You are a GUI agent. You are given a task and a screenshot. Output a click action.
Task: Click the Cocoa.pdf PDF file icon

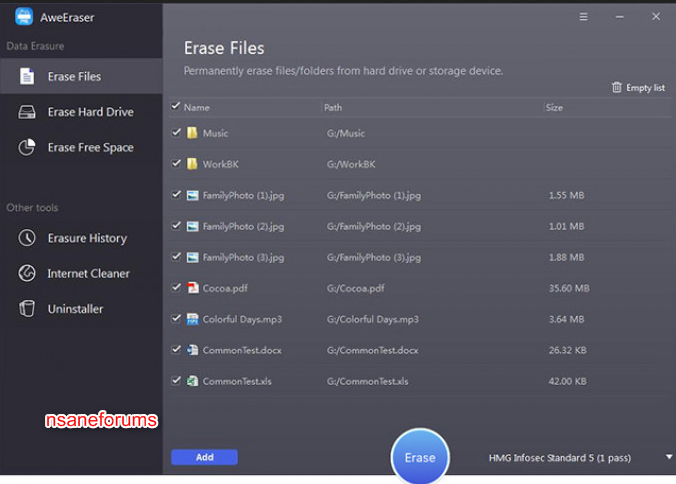click(193, 288)
